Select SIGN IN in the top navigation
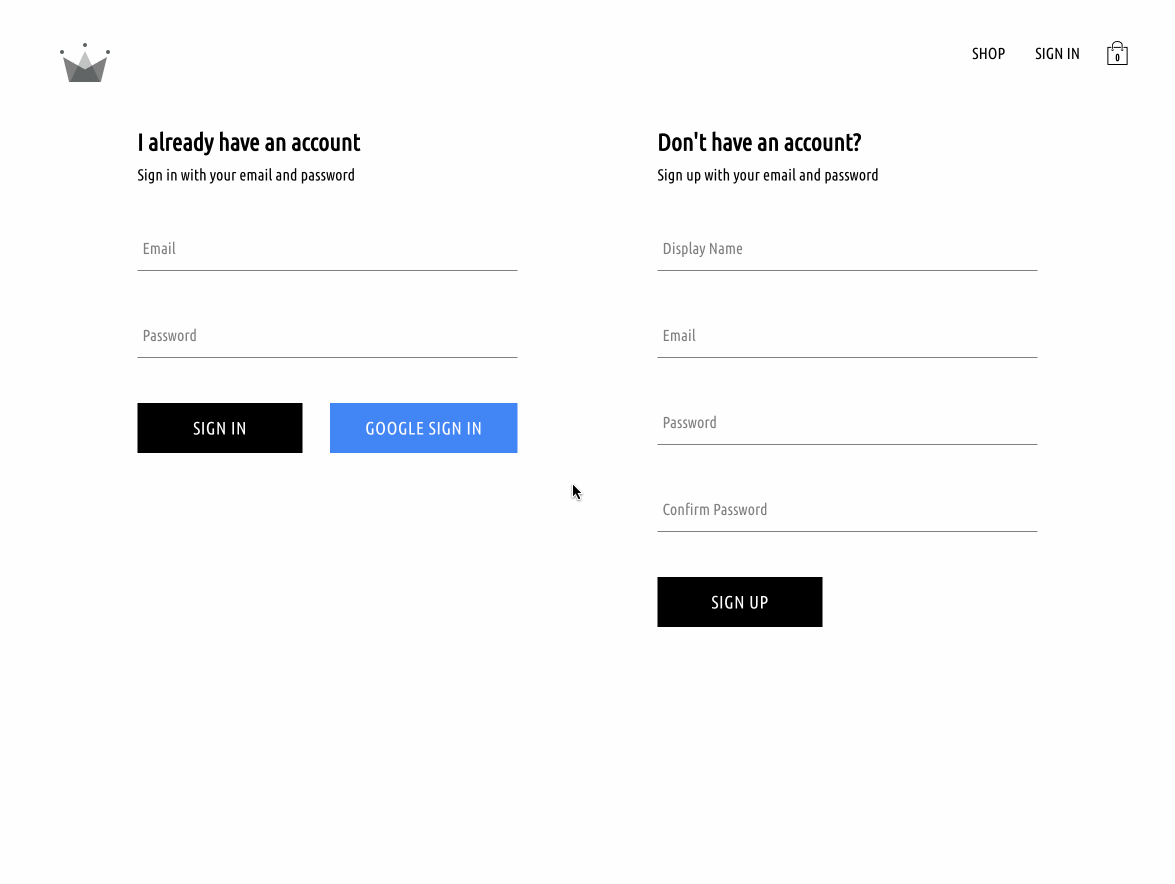Viewport: 1175px width, 884px height. [1057, 54]
